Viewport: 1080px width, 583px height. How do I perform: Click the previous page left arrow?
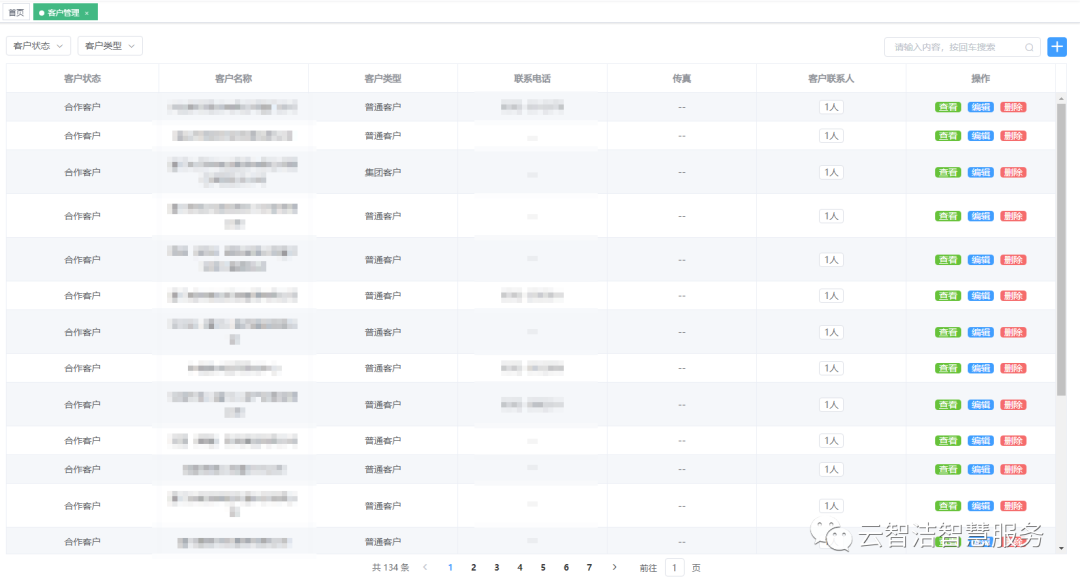tap(425, 567)
